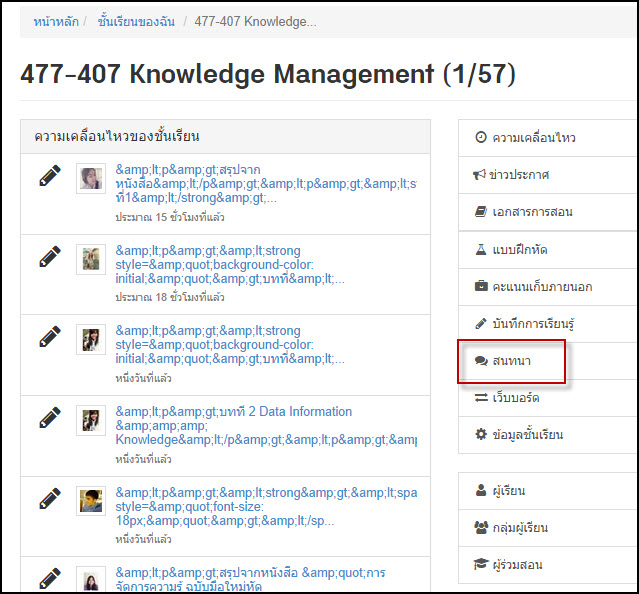Click the person icon for ผู้เรียน
The image size is (639, 594).
(x=481, y=490)
